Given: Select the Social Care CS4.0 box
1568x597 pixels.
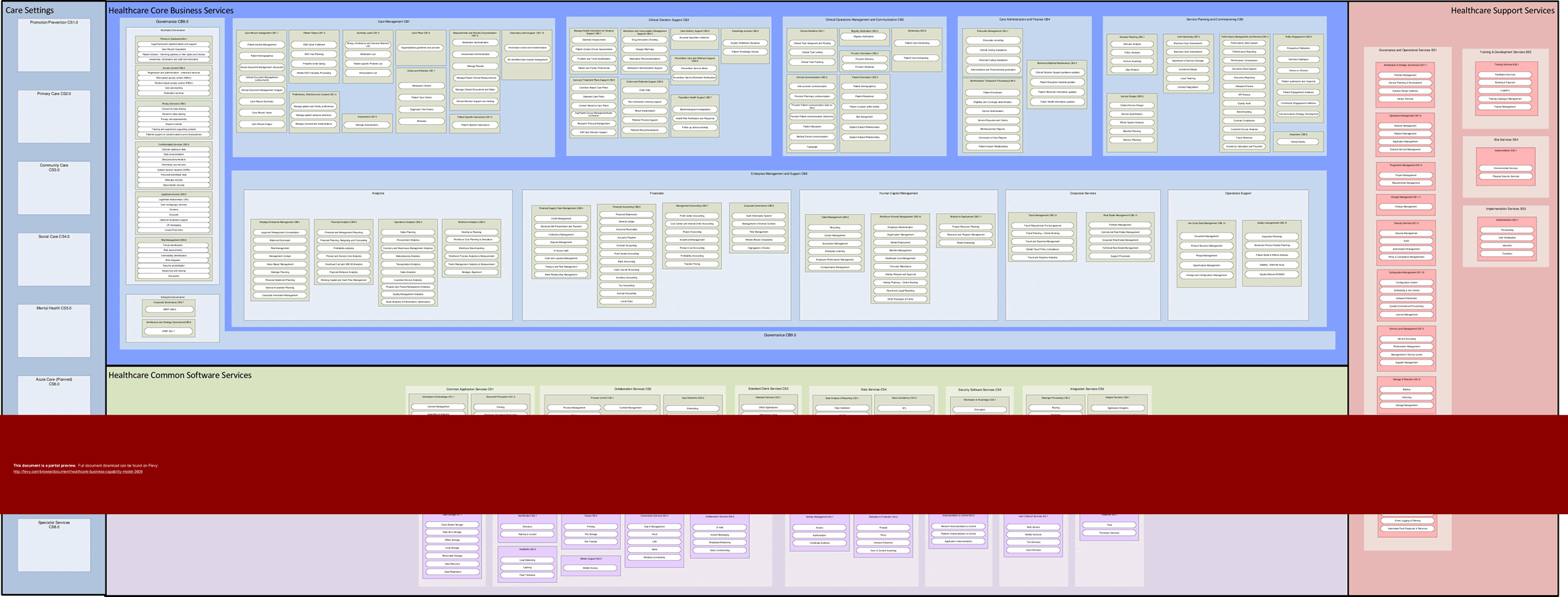Looking at the screenshot, I should 54,259.
